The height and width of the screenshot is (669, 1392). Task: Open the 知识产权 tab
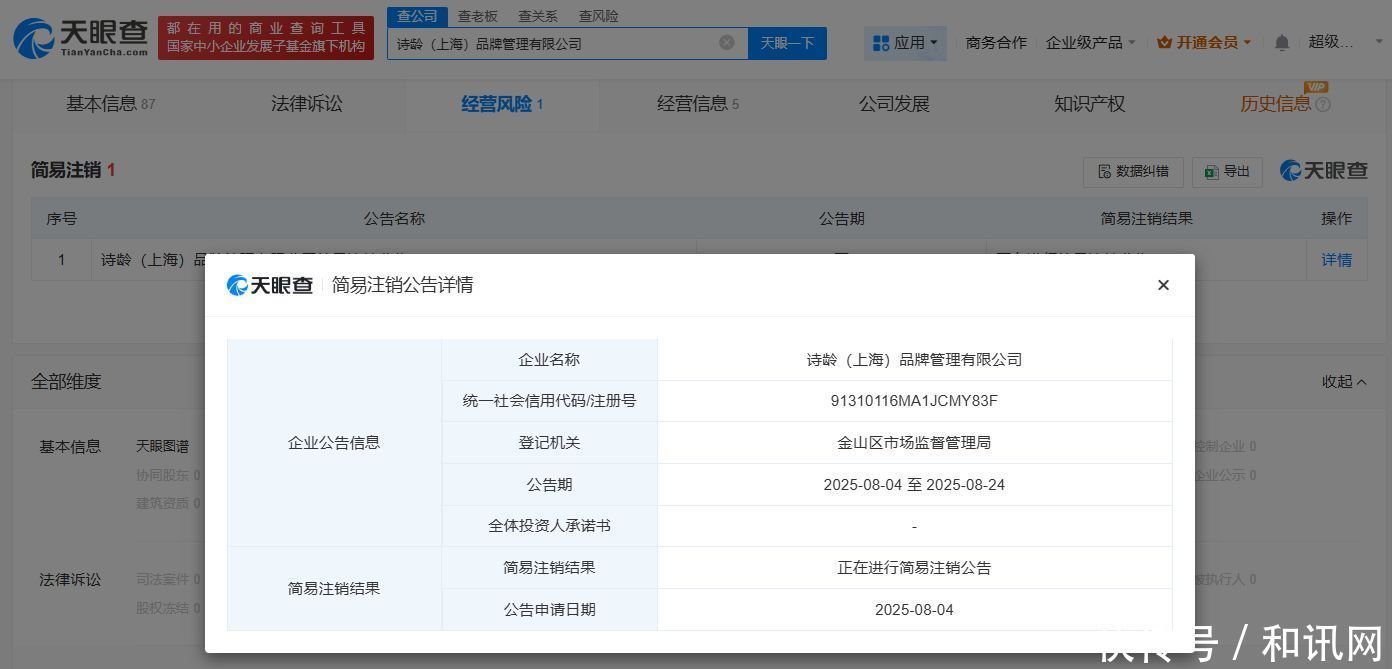click(1089, 104)
